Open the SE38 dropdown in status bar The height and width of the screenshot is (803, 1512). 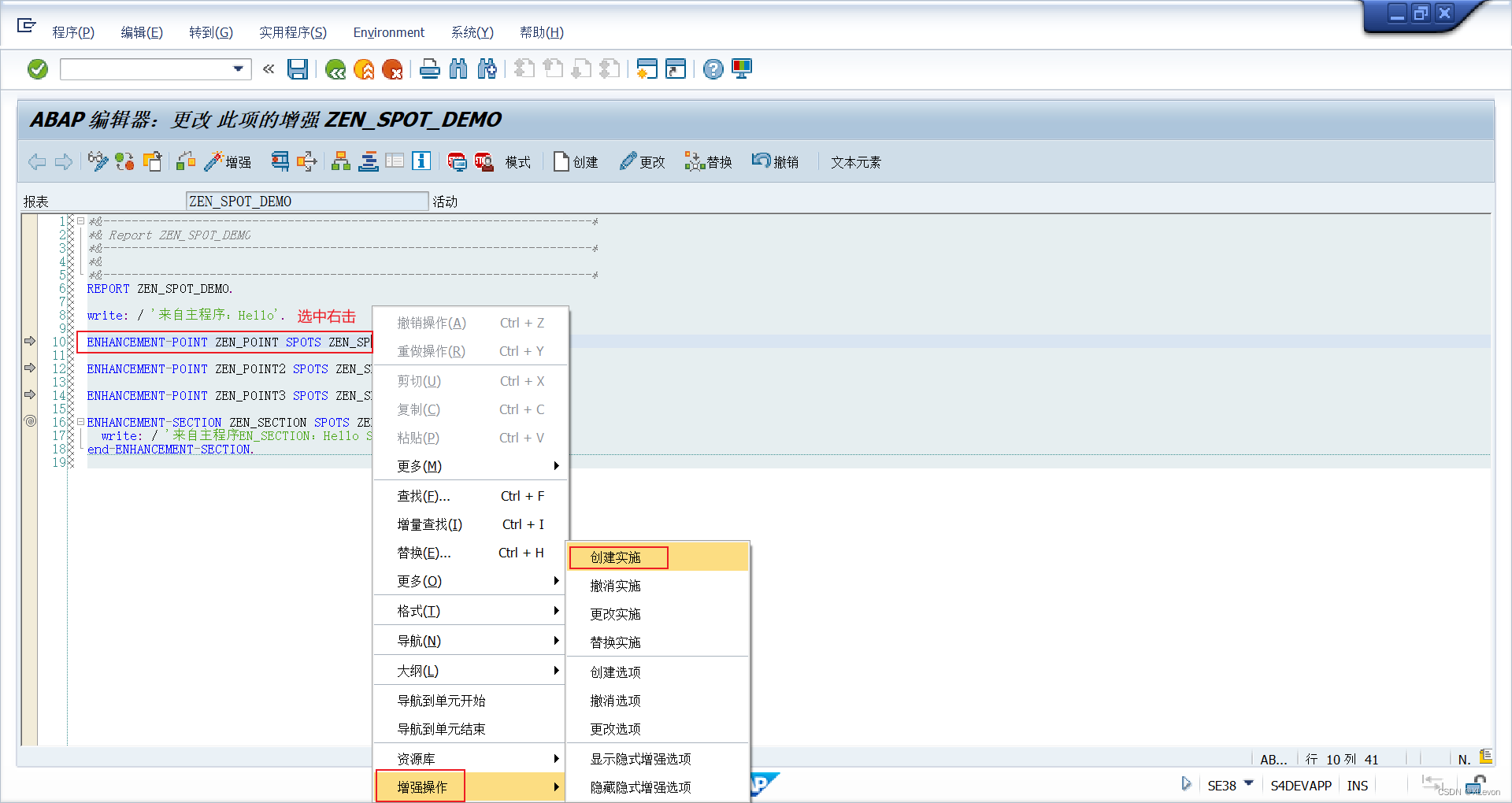tap(1248, 785)
